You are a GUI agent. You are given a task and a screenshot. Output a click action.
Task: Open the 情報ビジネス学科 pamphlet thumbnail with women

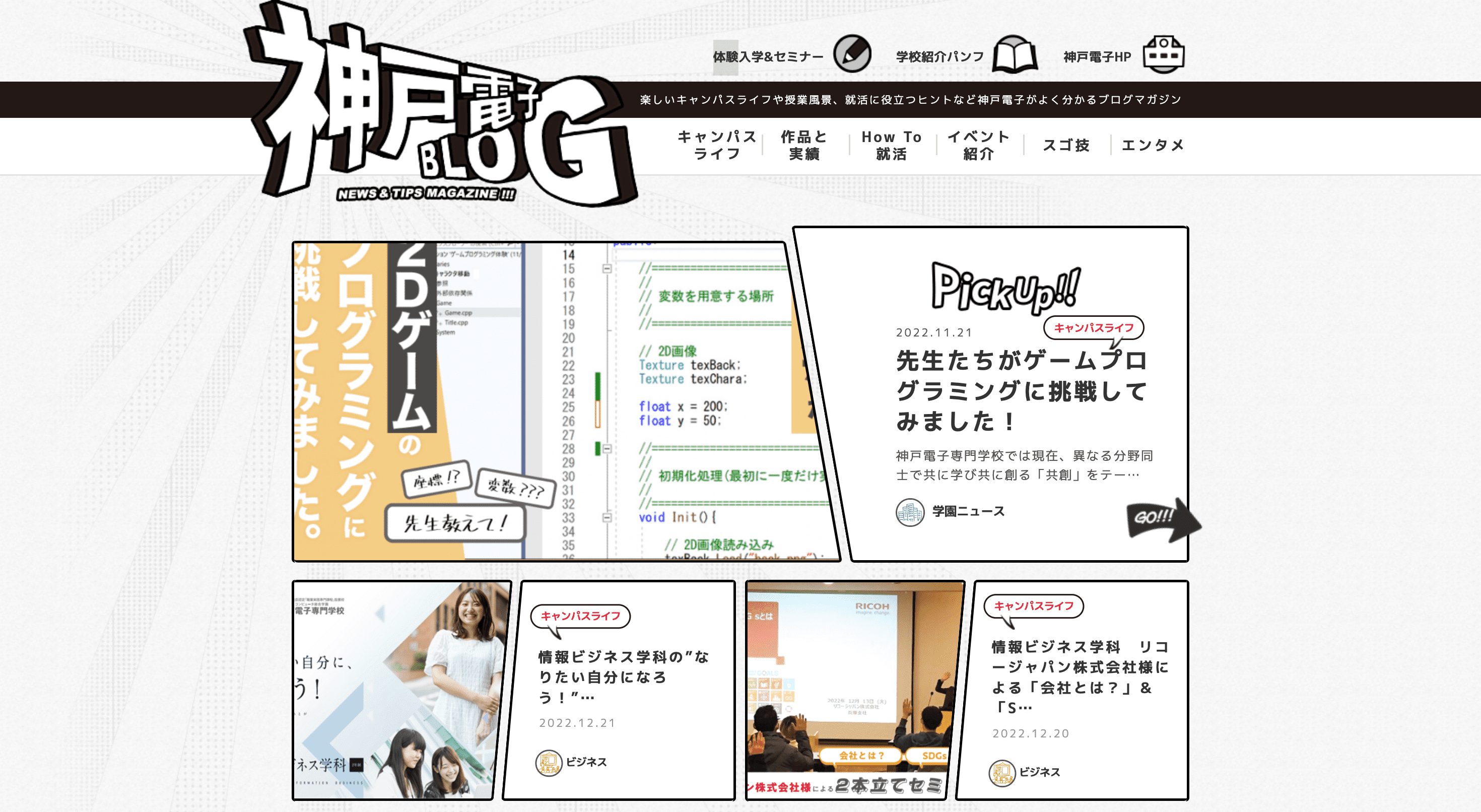coord(401,690)
